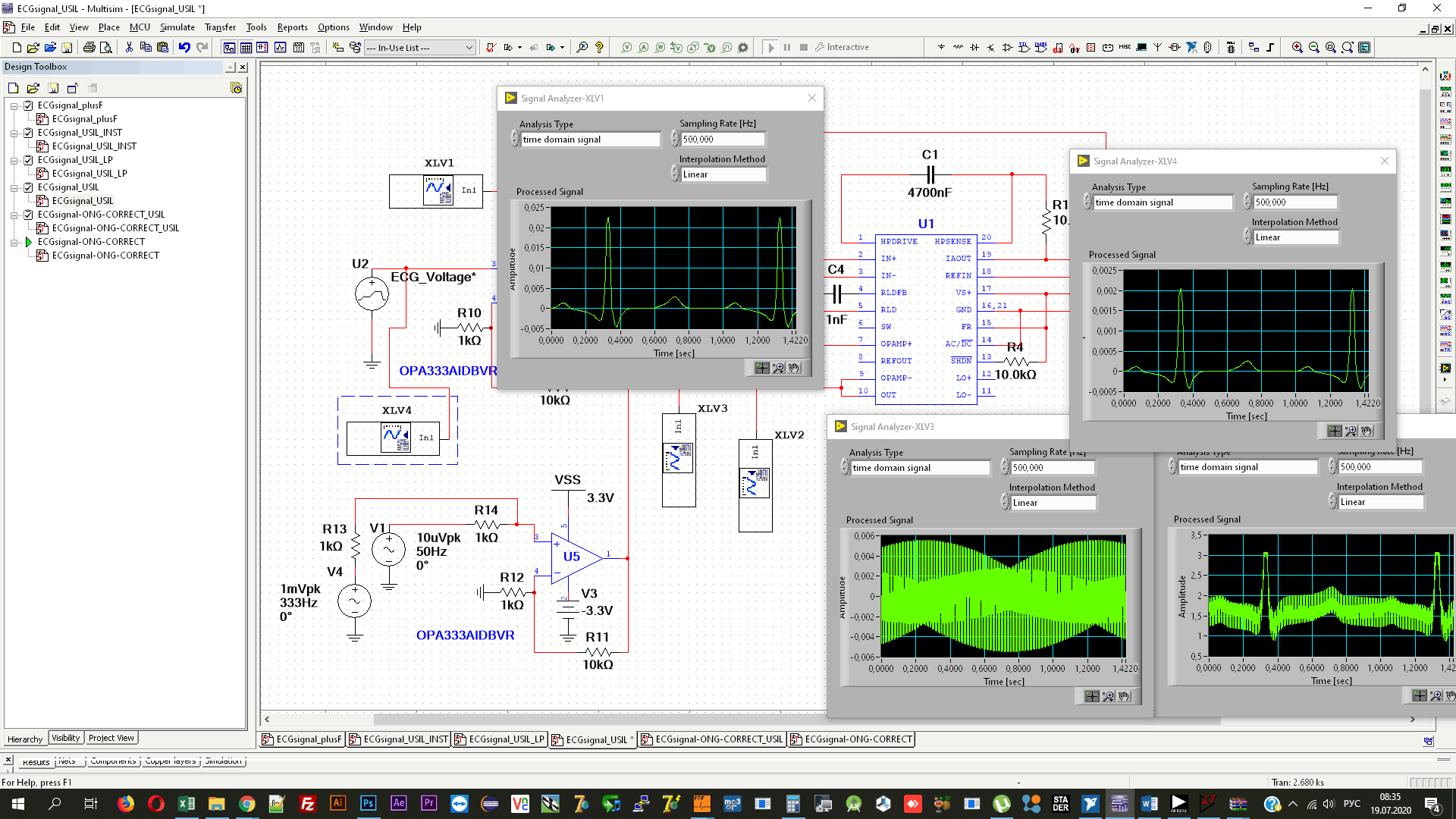Toggle checkbox for ECGsignal-ONG-CORRECT_USIL design
This screenshot has width=1456, height=819.
pyautogui.click(x=28, y=215)
